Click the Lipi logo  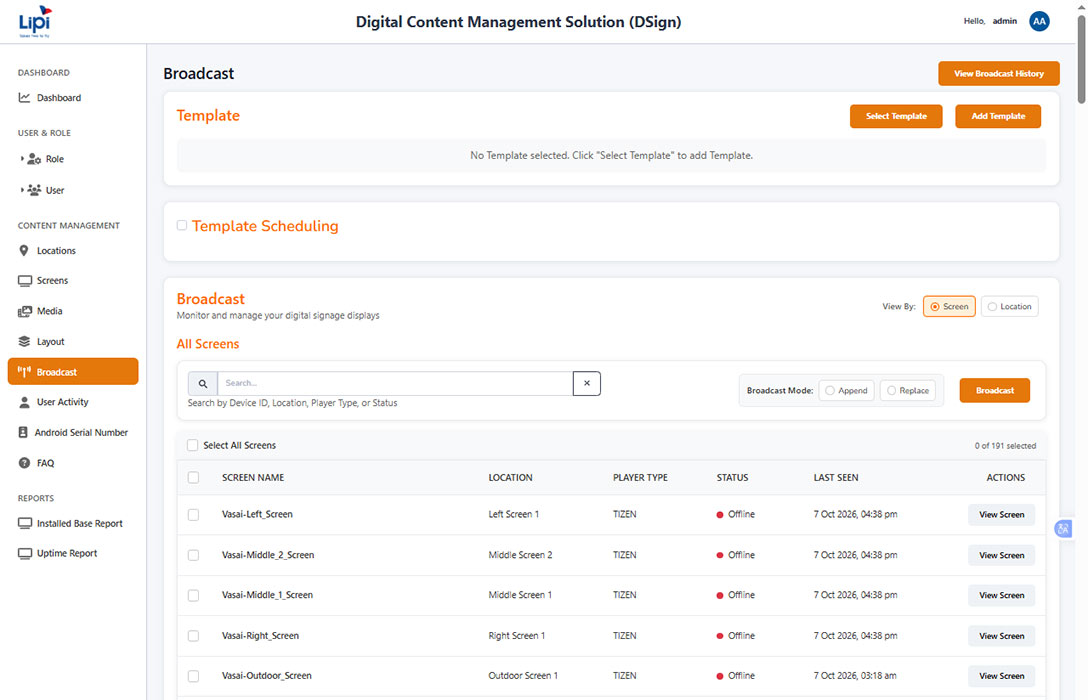point(35,22)
